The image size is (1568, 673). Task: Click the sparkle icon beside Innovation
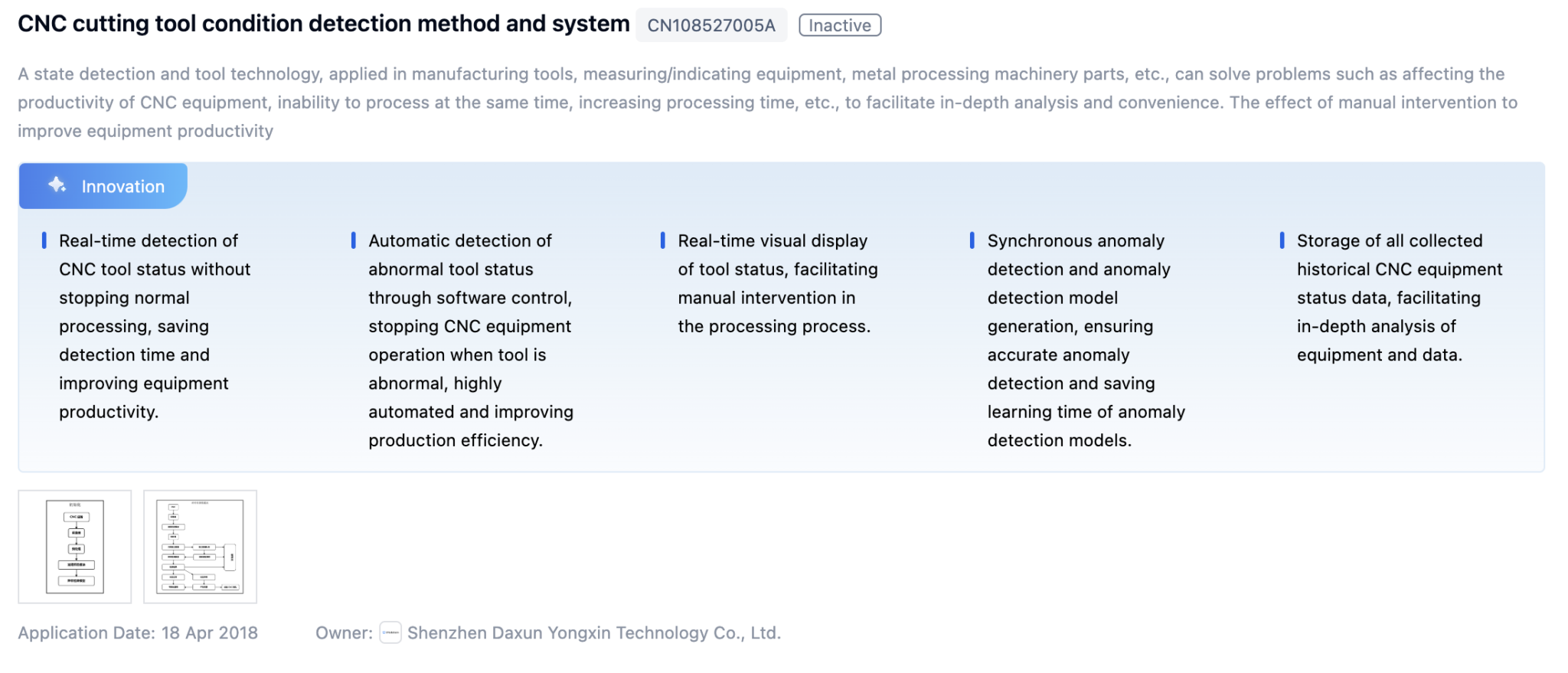(x=57, y=185)
